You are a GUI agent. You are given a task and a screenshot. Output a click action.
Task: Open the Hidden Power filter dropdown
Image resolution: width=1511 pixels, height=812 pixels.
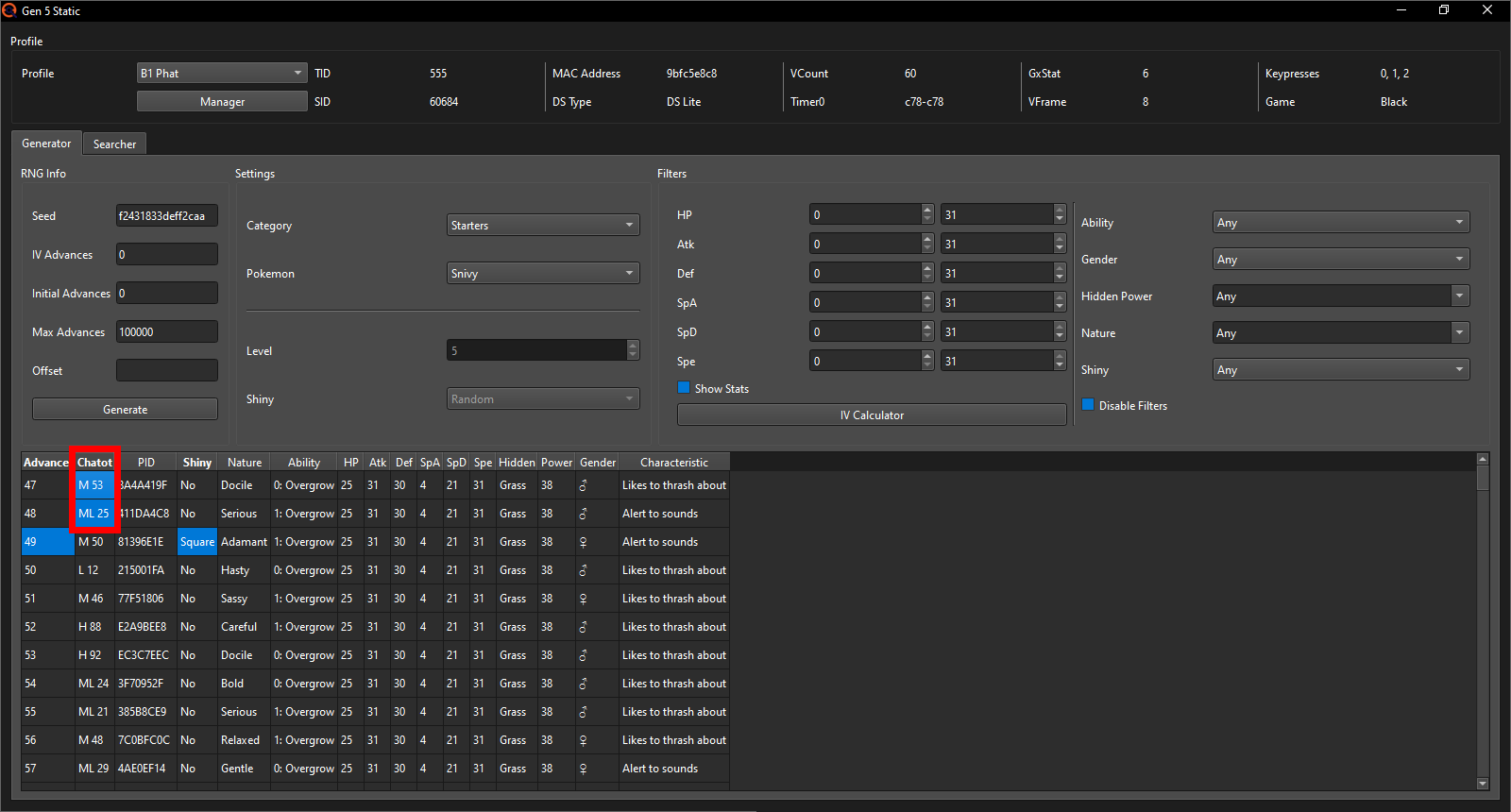point(1340,296)
